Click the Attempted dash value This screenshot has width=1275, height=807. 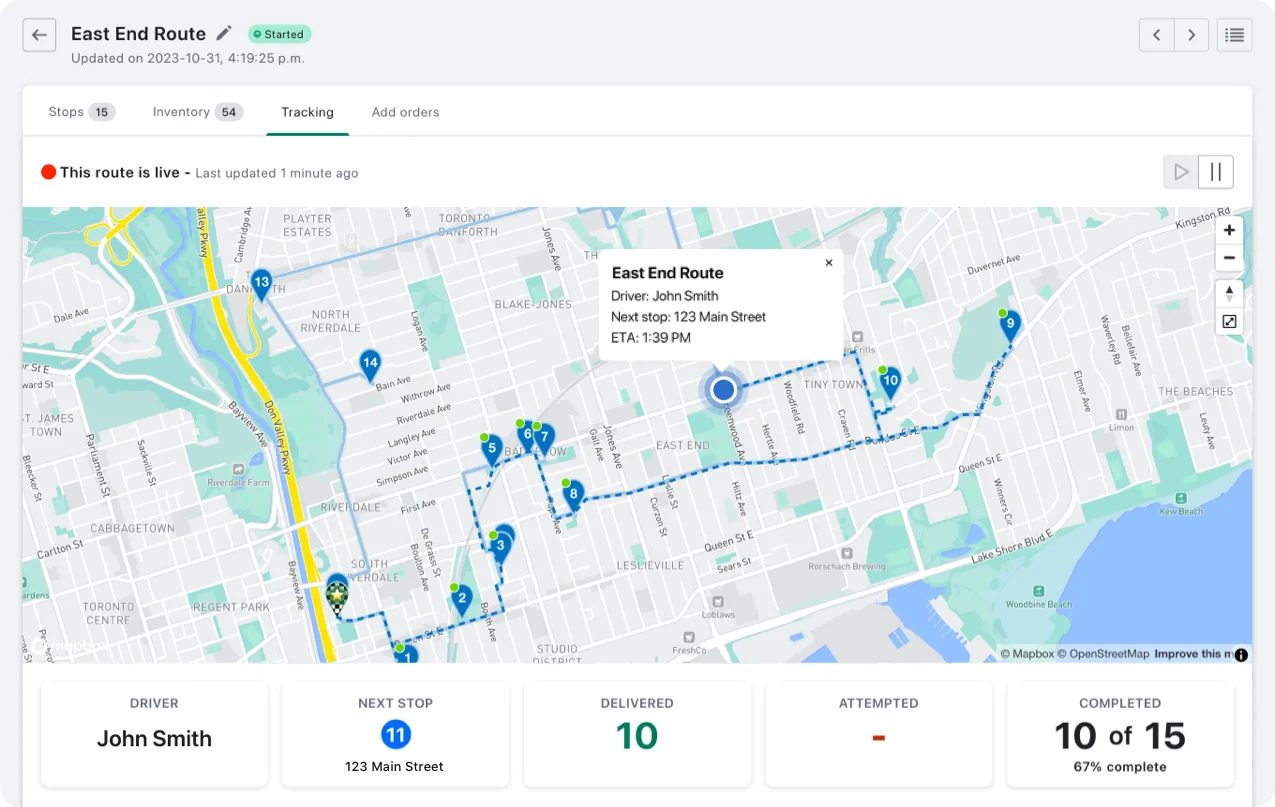pos(879,738)
